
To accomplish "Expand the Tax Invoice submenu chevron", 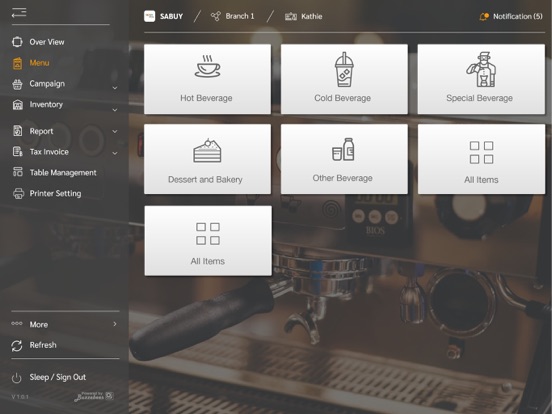I will [x=115, y=153].
